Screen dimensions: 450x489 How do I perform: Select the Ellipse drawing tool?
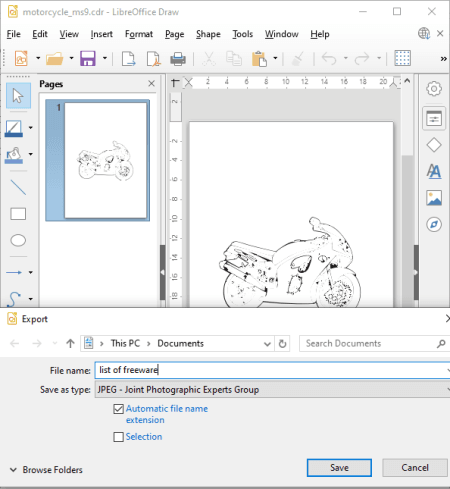(x=18, y=240)
